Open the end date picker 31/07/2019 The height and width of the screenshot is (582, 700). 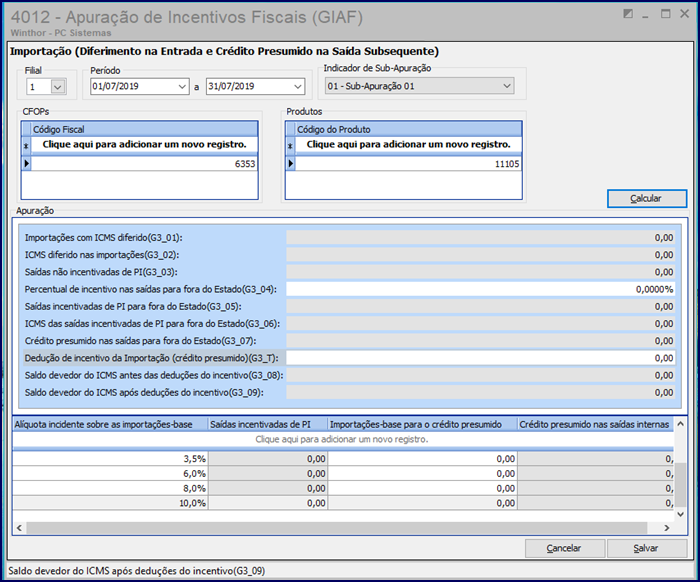point(298,87)
